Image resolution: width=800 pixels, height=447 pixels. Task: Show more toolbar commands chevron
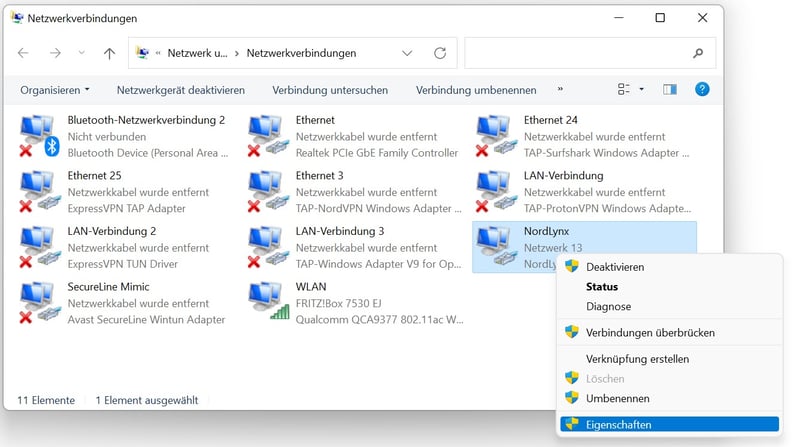[x=560, y=89]
